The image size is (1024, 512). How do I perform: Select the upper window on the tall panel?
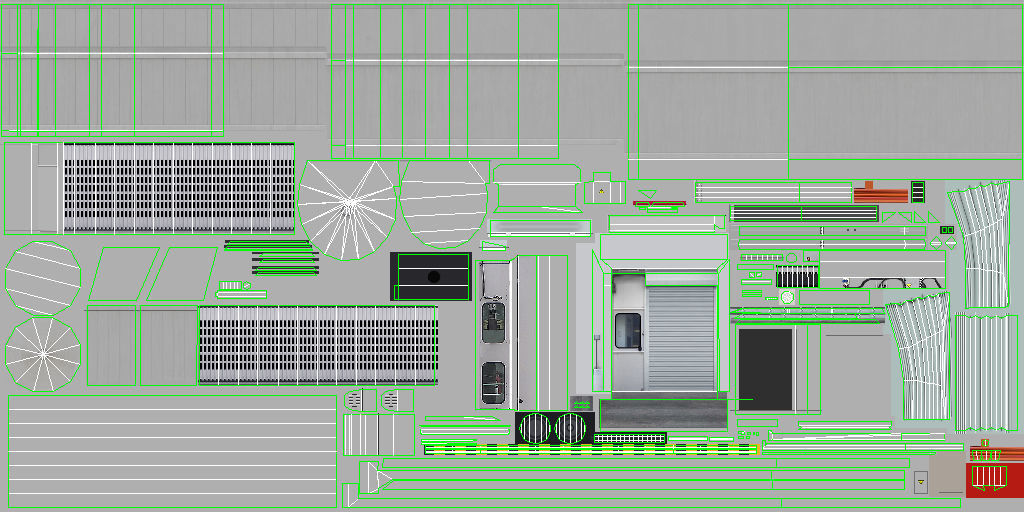coord(493,322)
